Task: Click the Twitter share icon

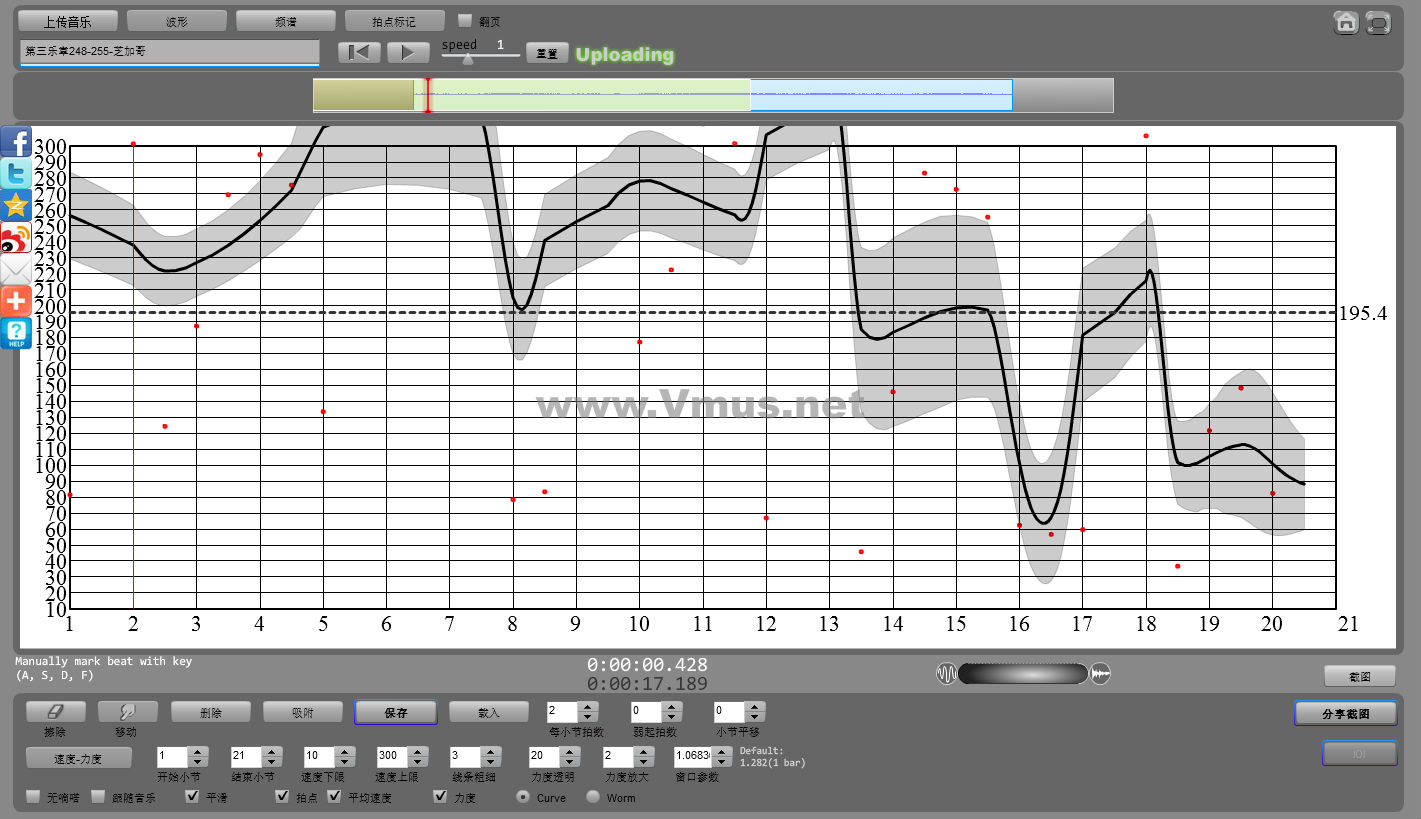Action: [x=16, y=173]
